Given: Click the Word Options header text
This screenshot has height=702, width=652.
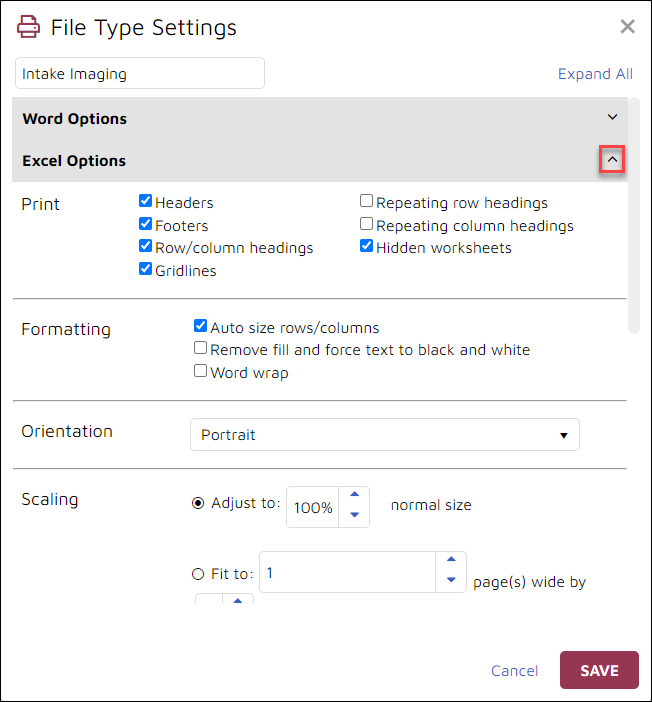Looking at the screenshot, I should tap(74, 119).
